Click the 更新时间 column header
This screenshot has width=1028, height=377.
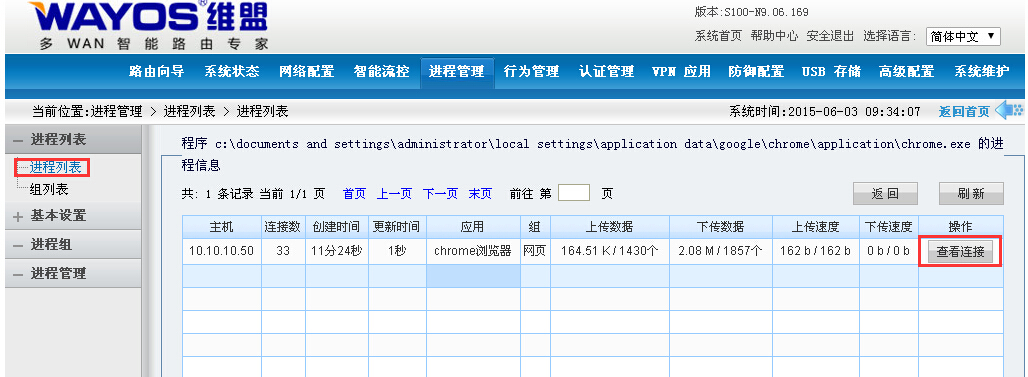tap(397, 227)
